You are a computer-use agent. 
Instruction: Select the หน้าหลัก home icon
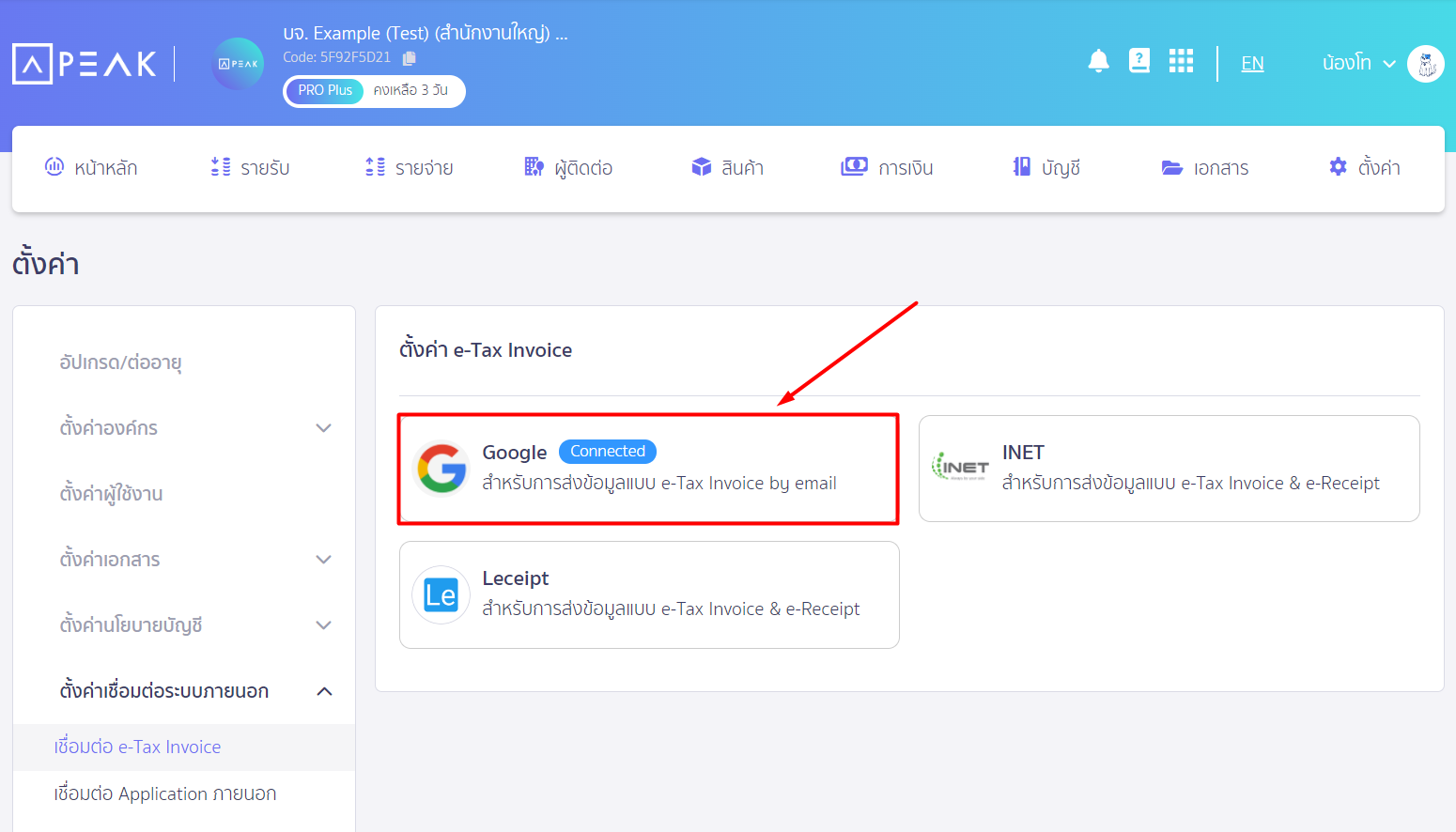(x=54, y=166)
